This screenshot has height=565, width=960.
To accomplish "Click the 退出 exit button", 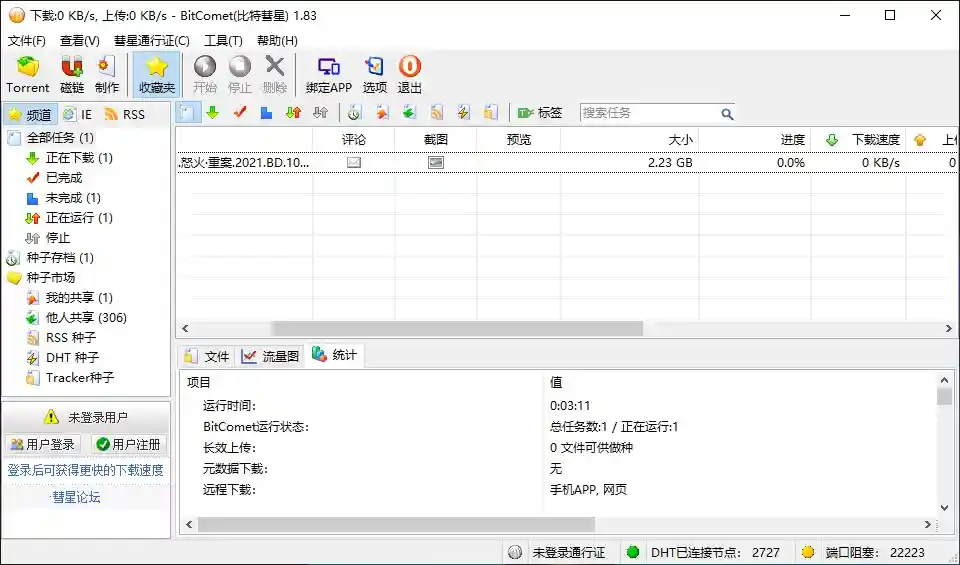I will click(x=410, y=75).
